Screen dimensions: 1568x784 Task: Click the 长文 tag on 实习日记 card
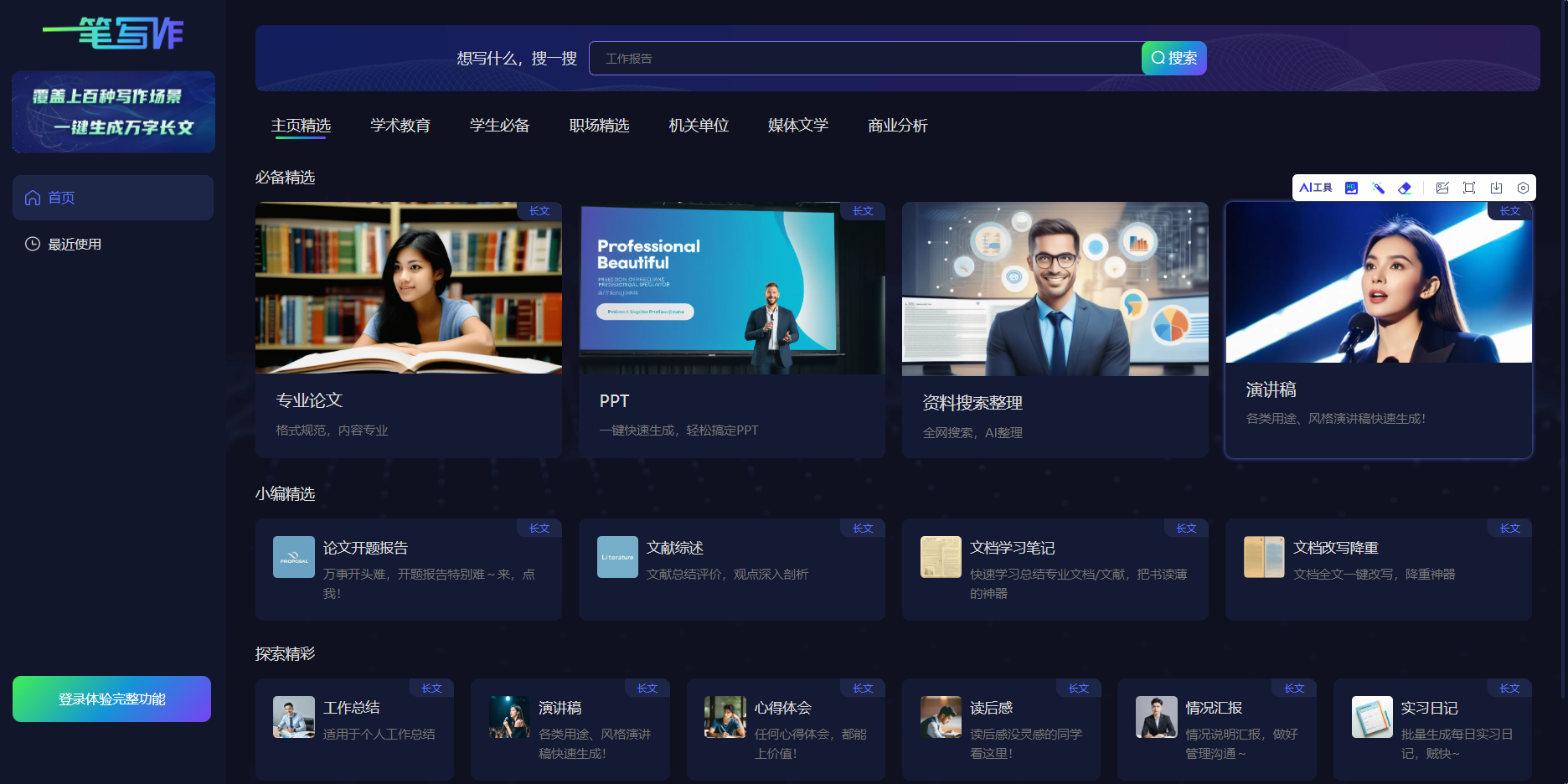click(x=1509, y=688)
